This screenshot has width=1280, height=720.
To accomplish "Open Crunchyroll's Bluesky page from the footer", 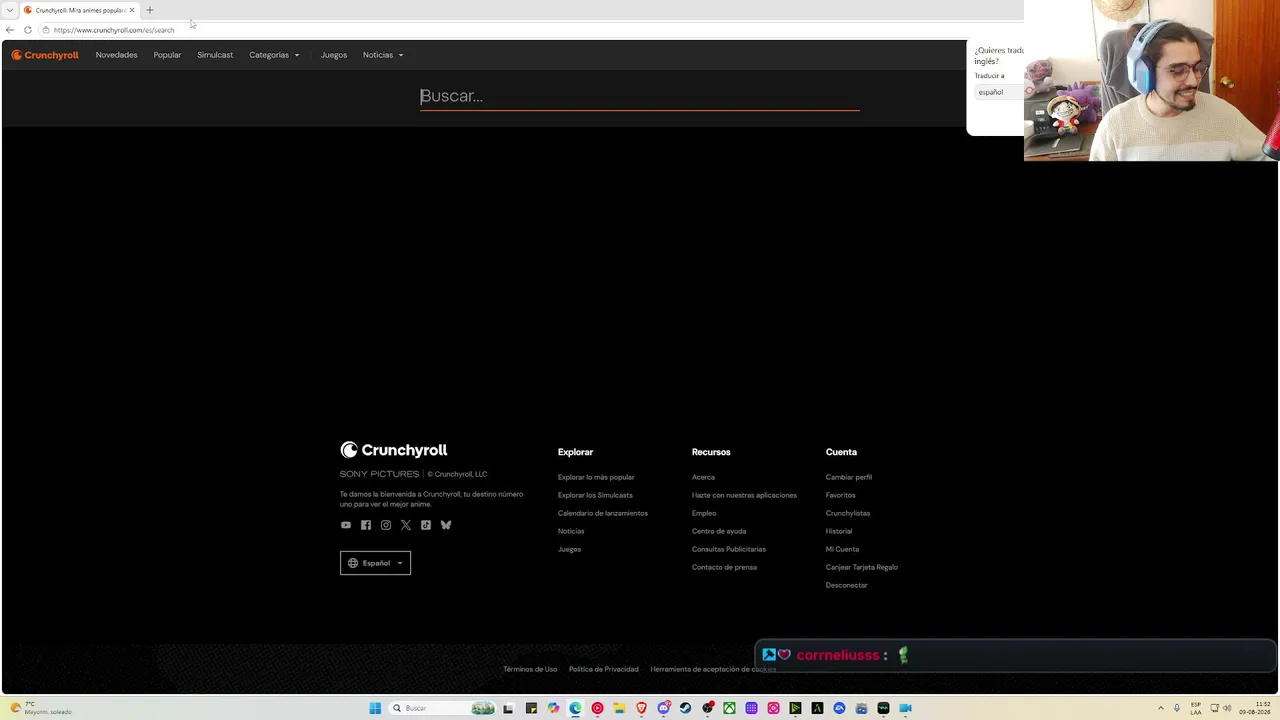I will pos(446,525).
